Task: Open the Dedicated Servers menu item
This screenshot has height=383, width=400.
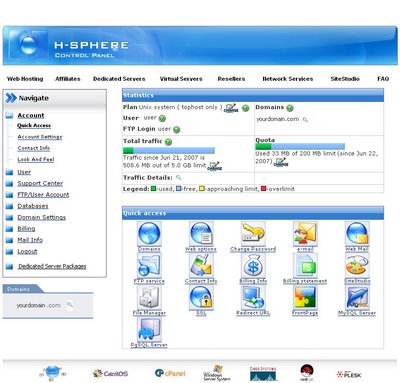Action: click(119, 79)
